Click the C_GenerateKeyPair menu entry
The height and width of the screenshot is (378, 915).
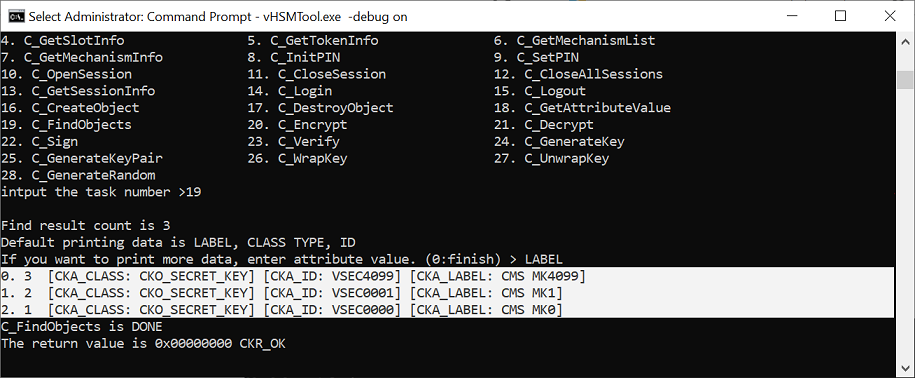(82, 159)
